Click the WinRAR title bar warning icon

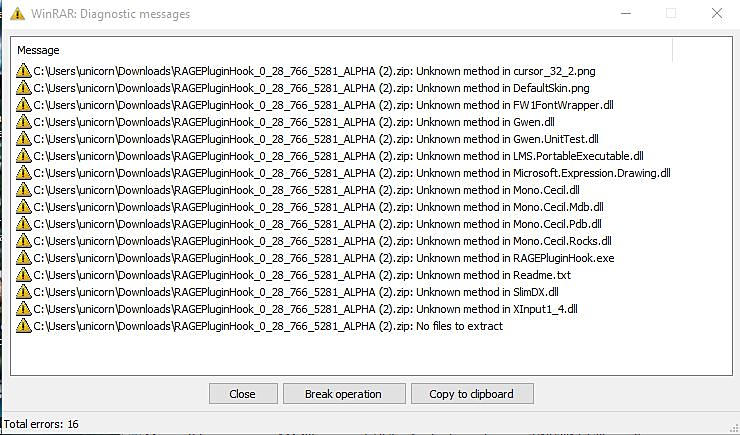point(17,14)
